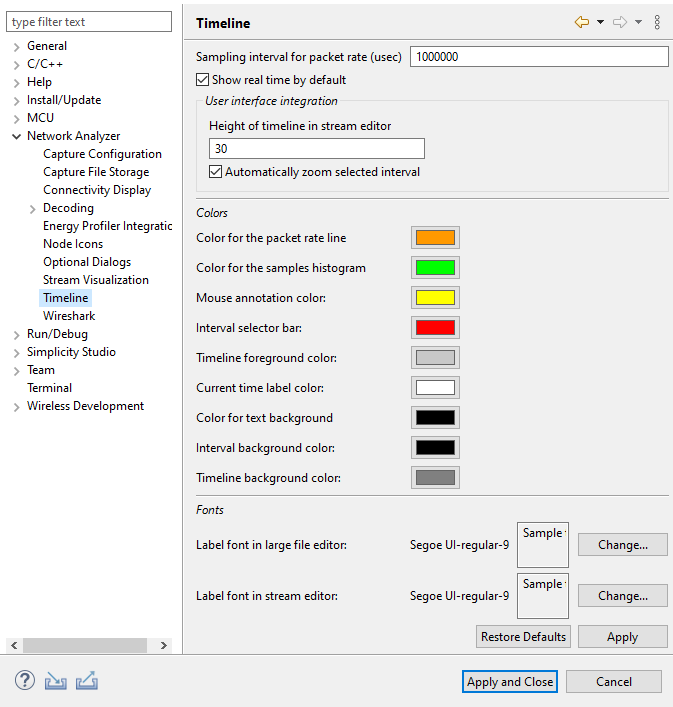Click the type filter text field
The height and width of the screenshot is (707, 673).
[x=89, y=22]
